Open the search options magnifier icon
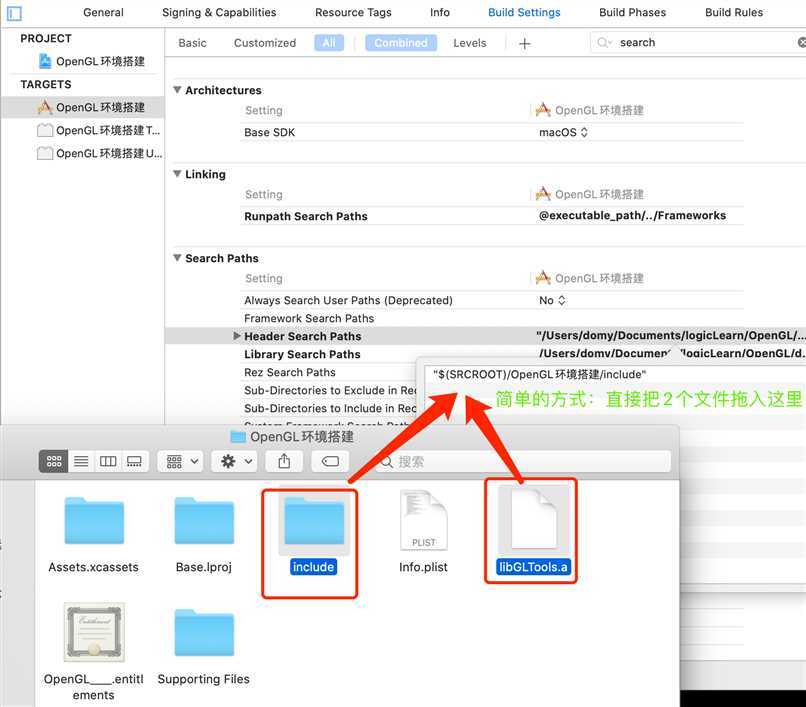 (604, 43)
